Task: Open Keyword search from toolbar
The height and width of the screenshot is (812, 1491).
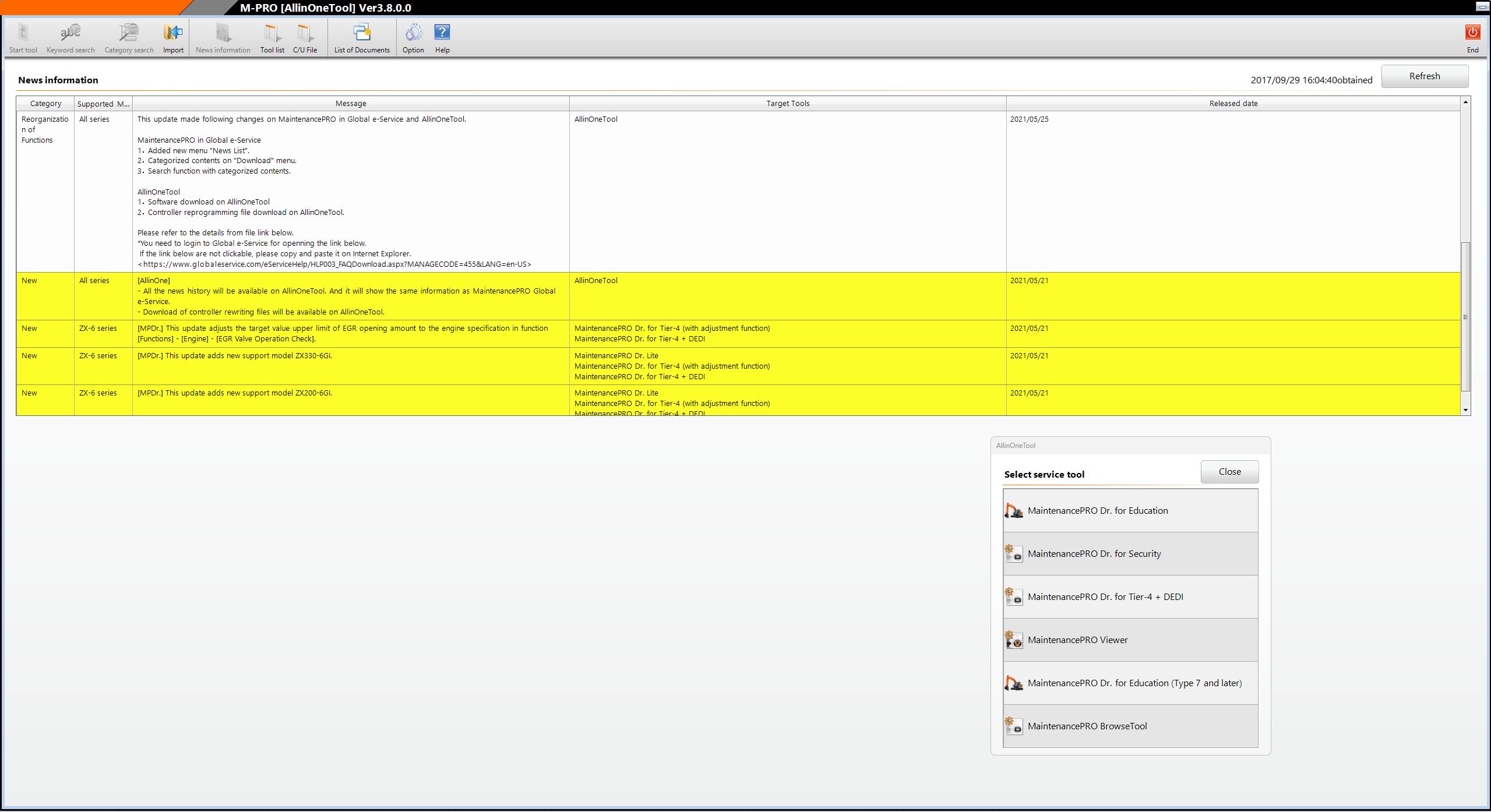Action: pyautogui.click(x=71, y=38)
